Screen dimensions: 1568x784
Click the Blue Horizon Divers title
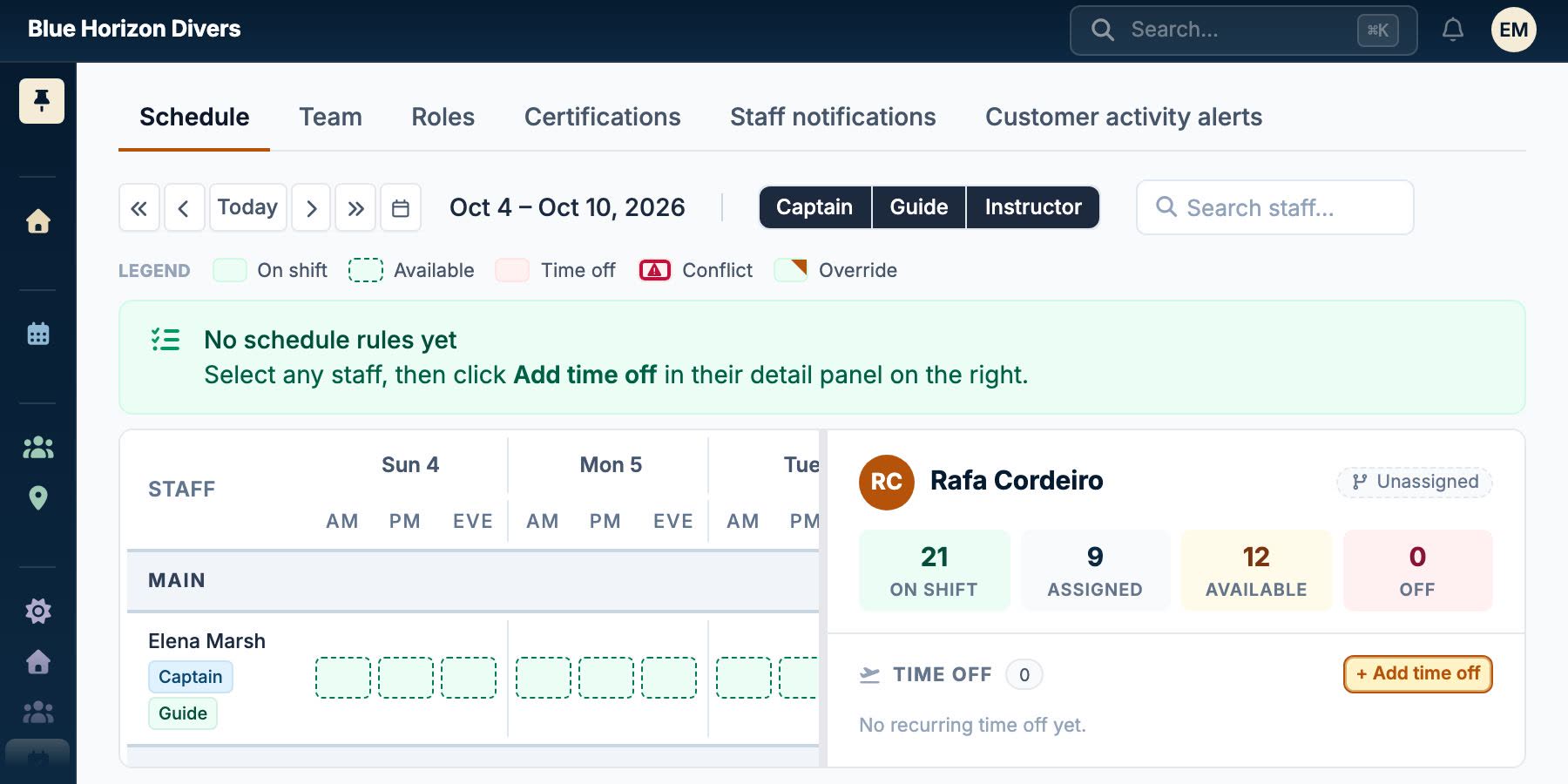(x=134, y=29)
